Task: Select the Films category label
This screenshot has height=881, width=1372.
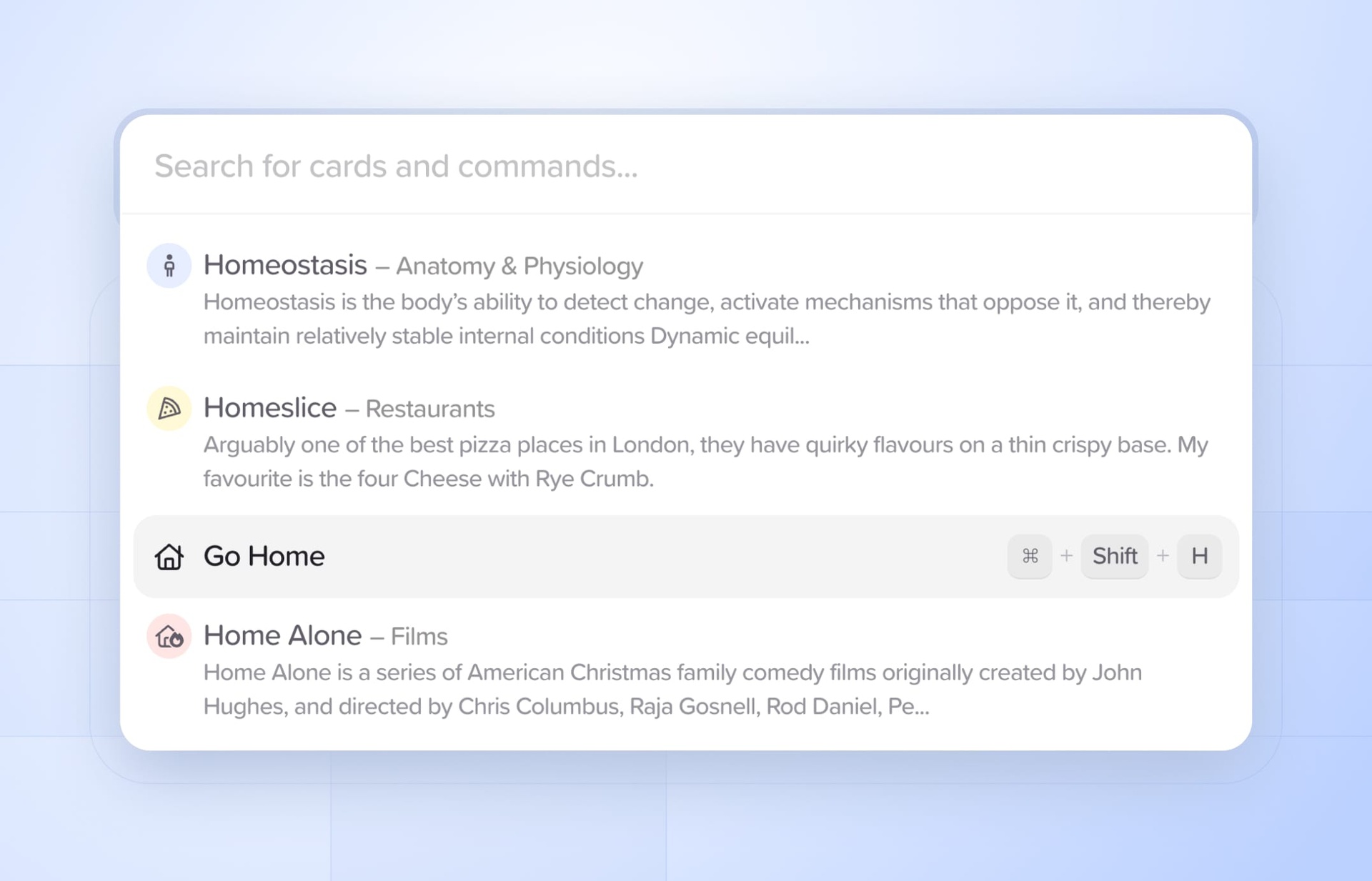Action: point(419,637)
